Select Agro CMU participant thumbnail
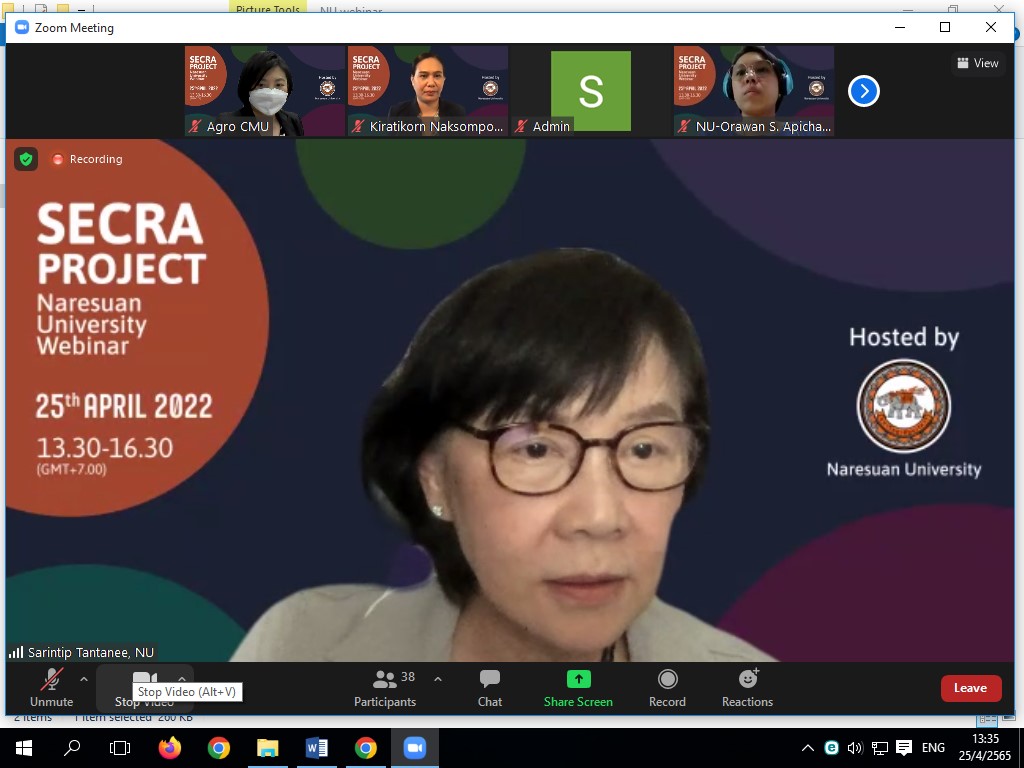 264,91
